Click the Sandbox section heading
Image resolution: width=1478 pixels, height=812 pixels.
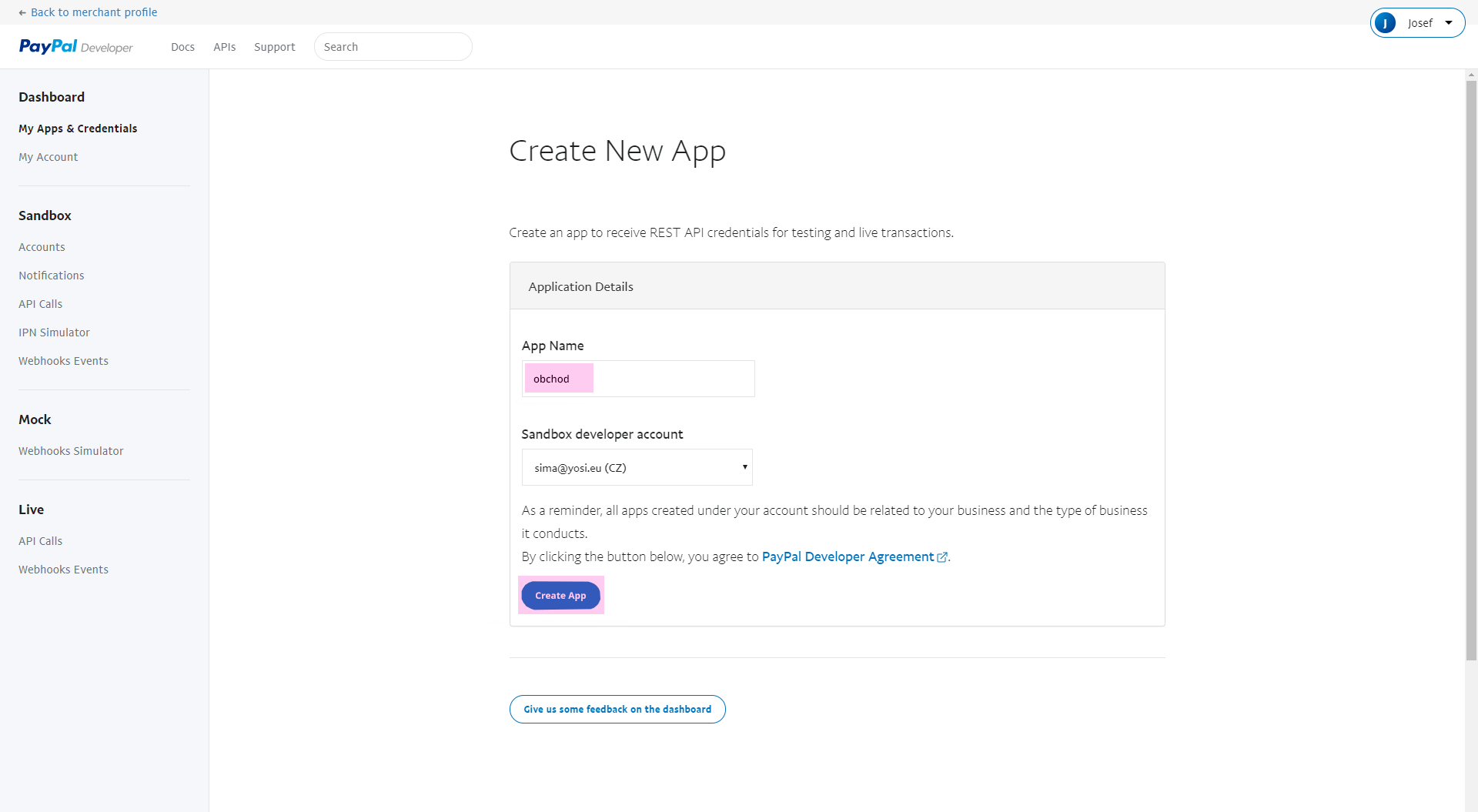click(45, 216)
